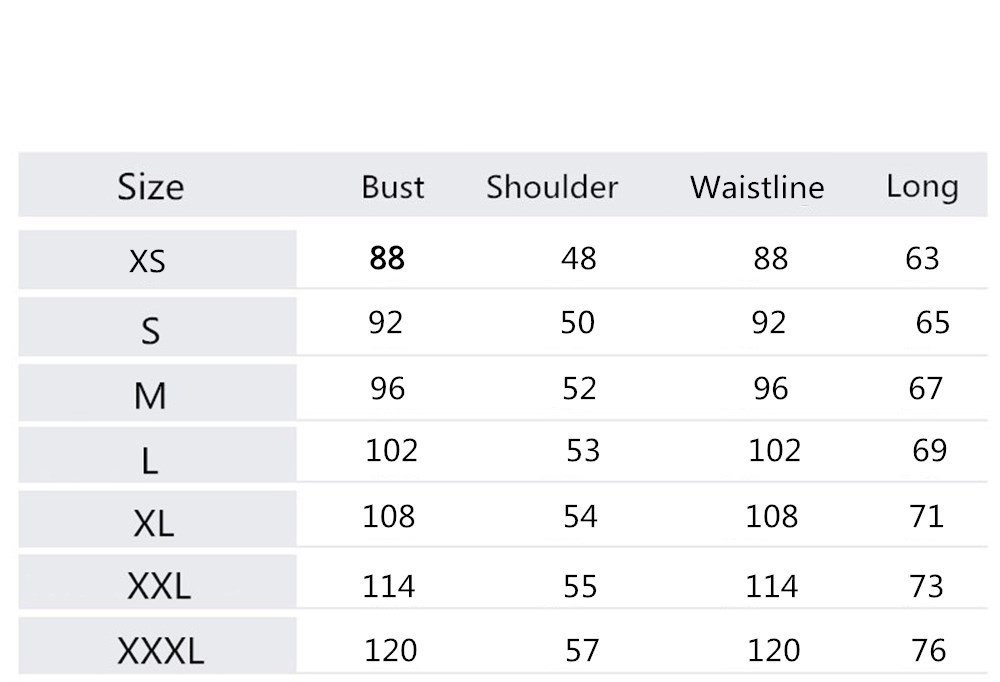Click the S size row label
1000x682 pixels.
pos(150,330)
